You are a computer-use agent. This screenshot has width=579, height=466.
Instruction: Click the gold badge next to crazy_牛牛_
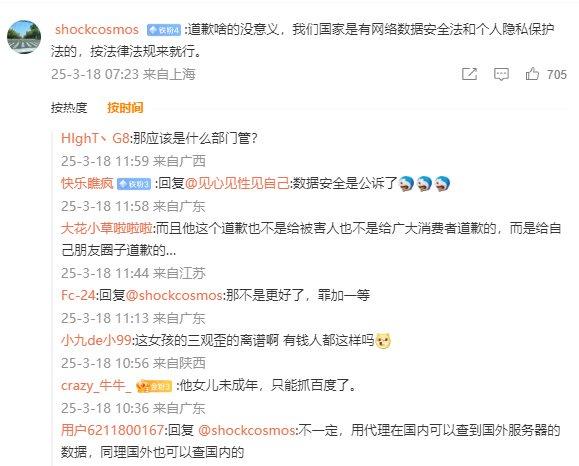point(154,386)
